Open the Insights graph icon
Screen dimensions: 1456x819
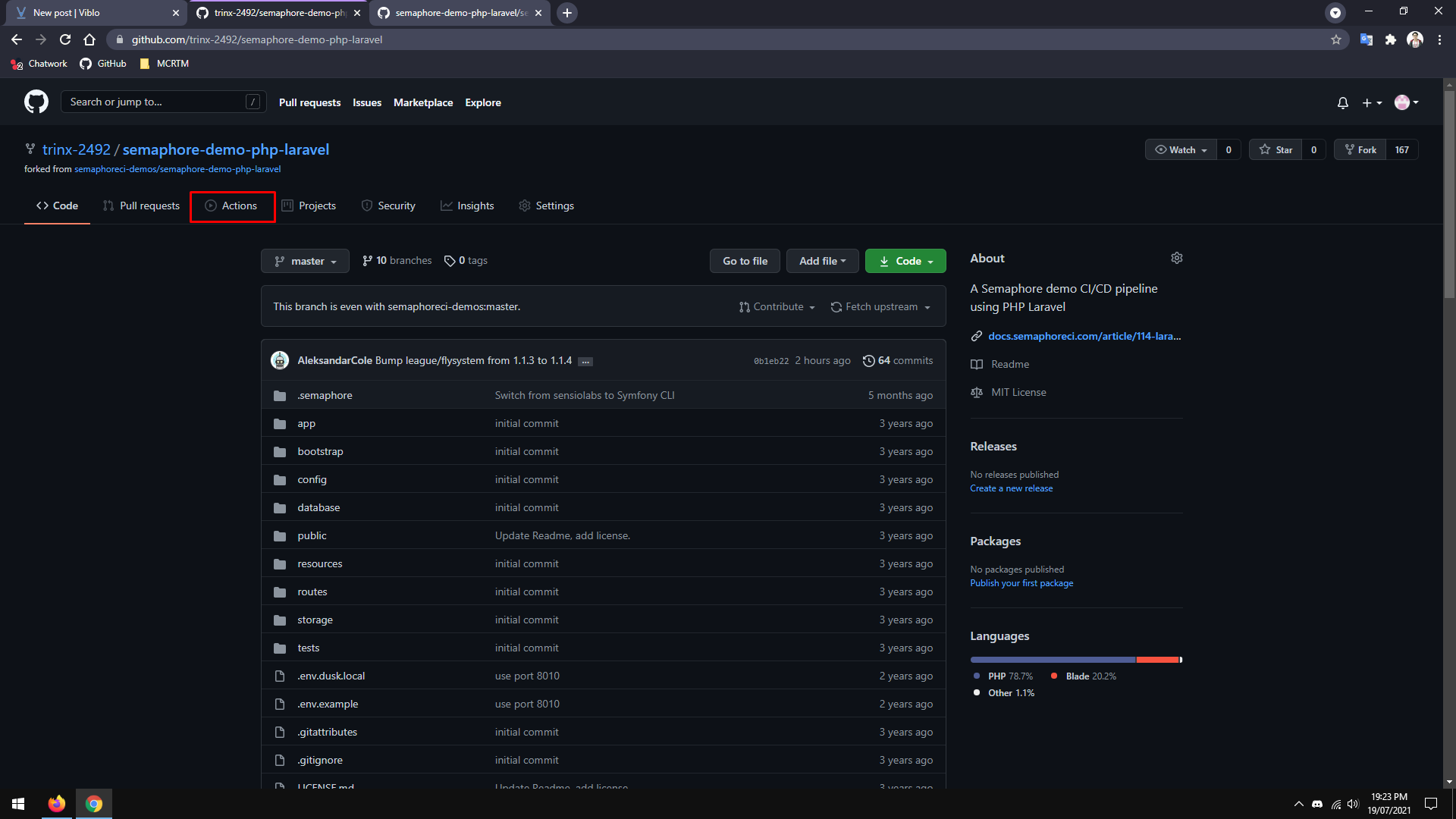coord(447,206)
